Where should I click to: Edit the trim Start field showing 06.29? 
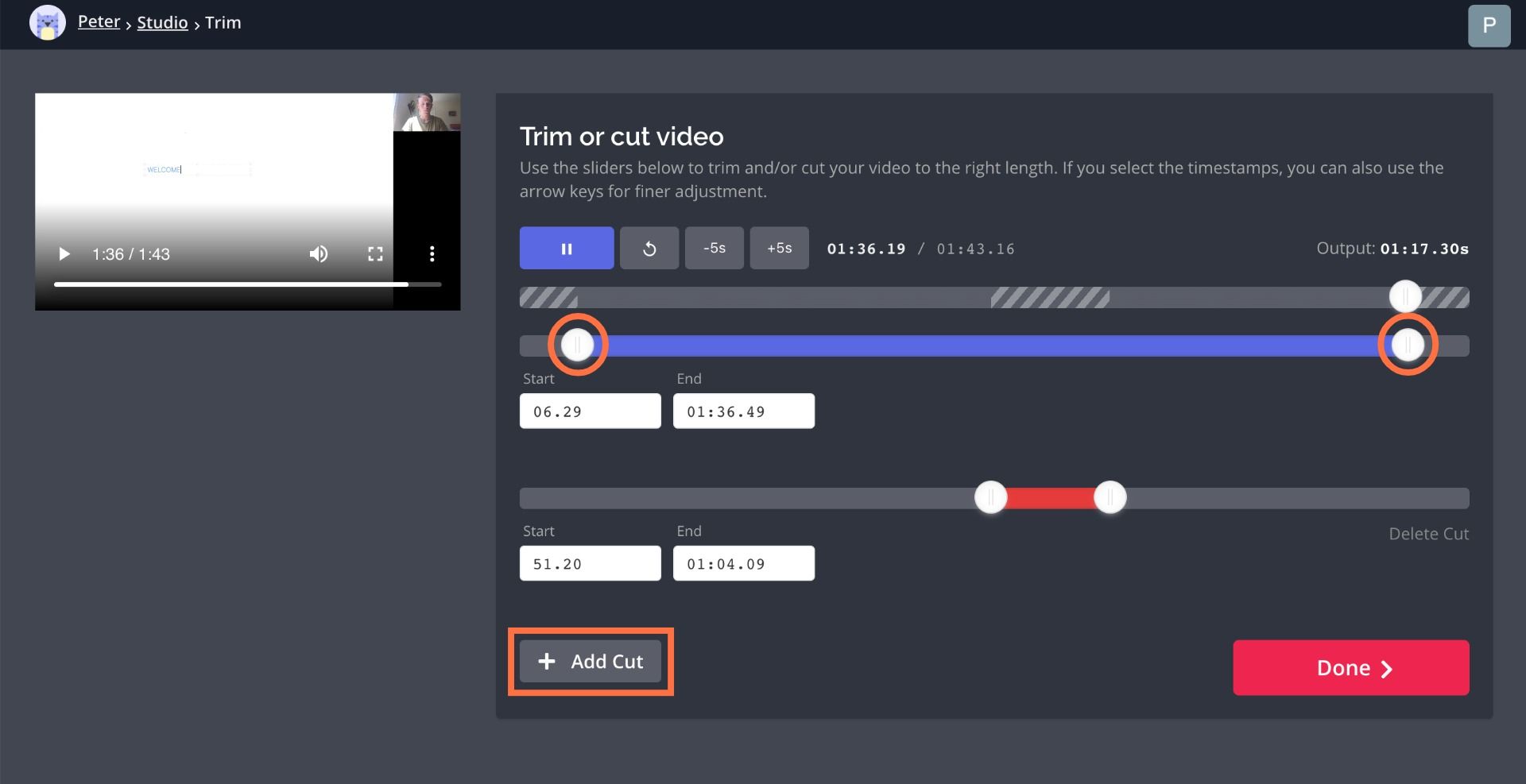pyautogui.click(x=590, y=411)
